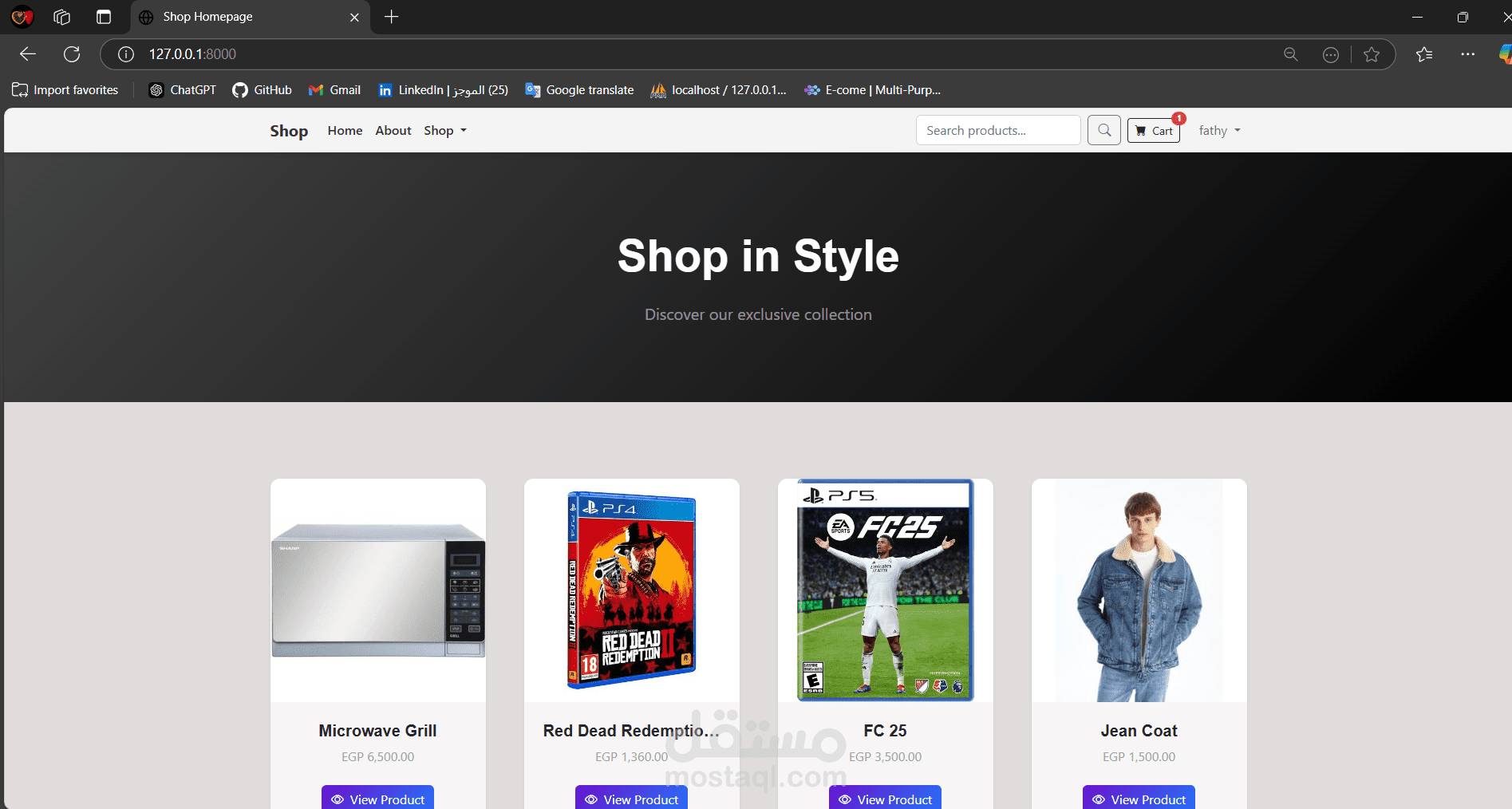Click the Shop brand logo text

(289, 131)
